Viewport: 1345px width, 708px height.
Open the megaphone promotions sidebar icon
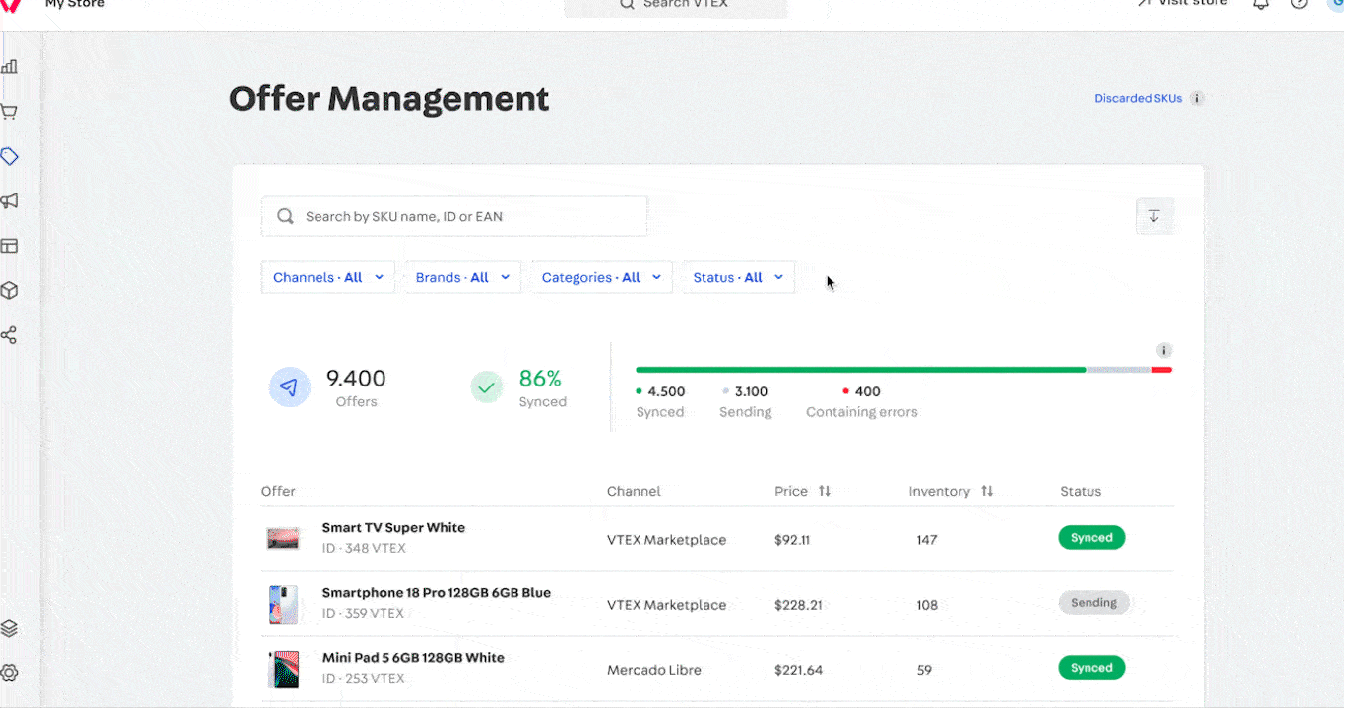(x=10, y=201)
